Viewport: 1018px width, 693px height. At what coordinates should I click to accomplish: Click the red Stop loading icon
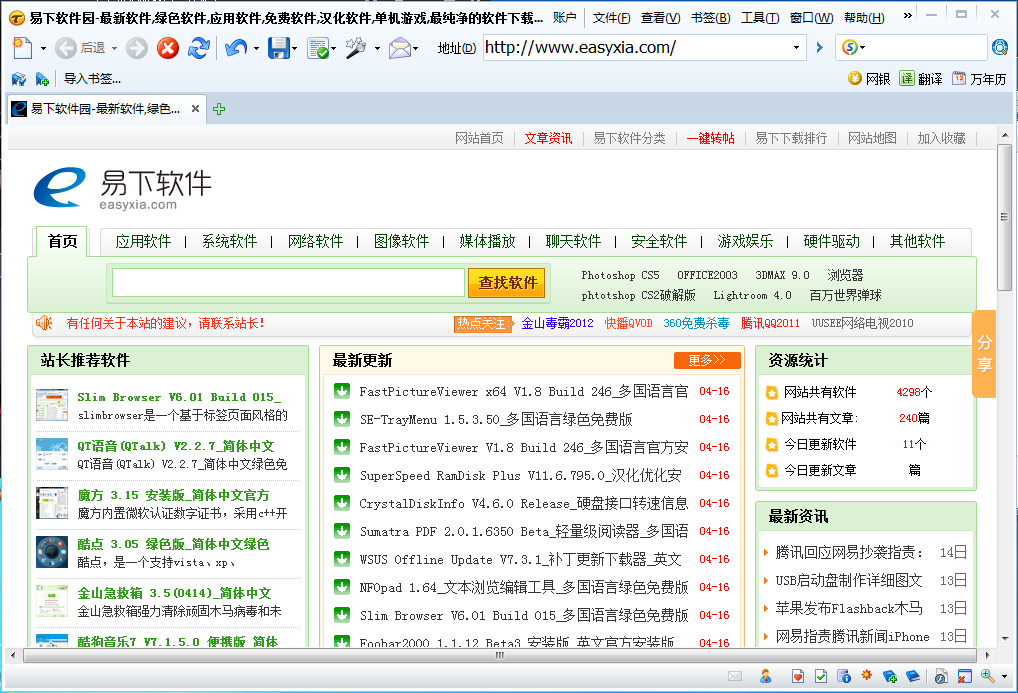[168, 48]
